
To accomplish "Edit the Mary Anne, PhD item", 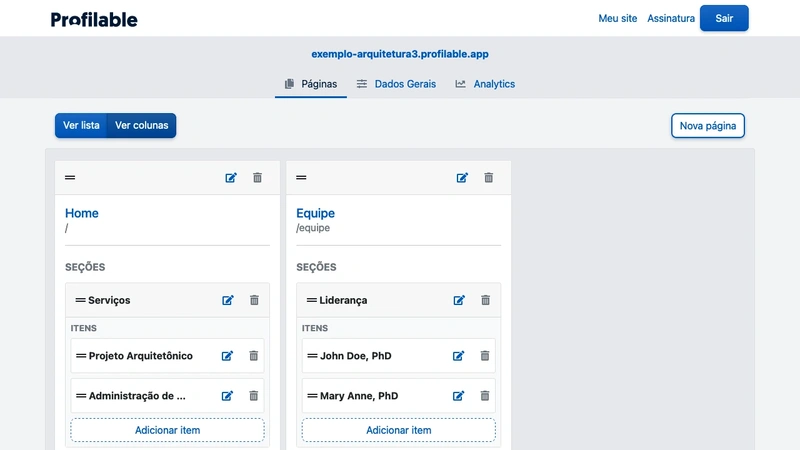I will [x=459, y=396].
